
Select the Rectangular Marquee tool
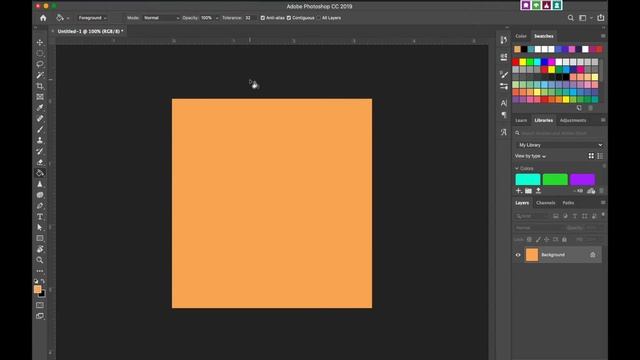40,53
